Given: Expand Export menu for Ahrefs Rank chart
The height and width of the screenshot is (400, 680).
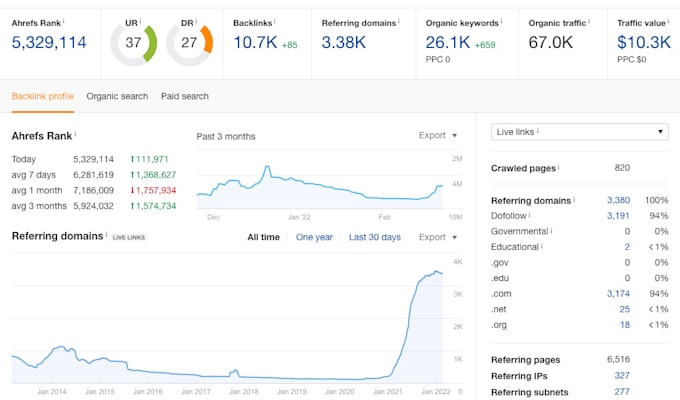Looking at the screenshot, I should (438, 135).
